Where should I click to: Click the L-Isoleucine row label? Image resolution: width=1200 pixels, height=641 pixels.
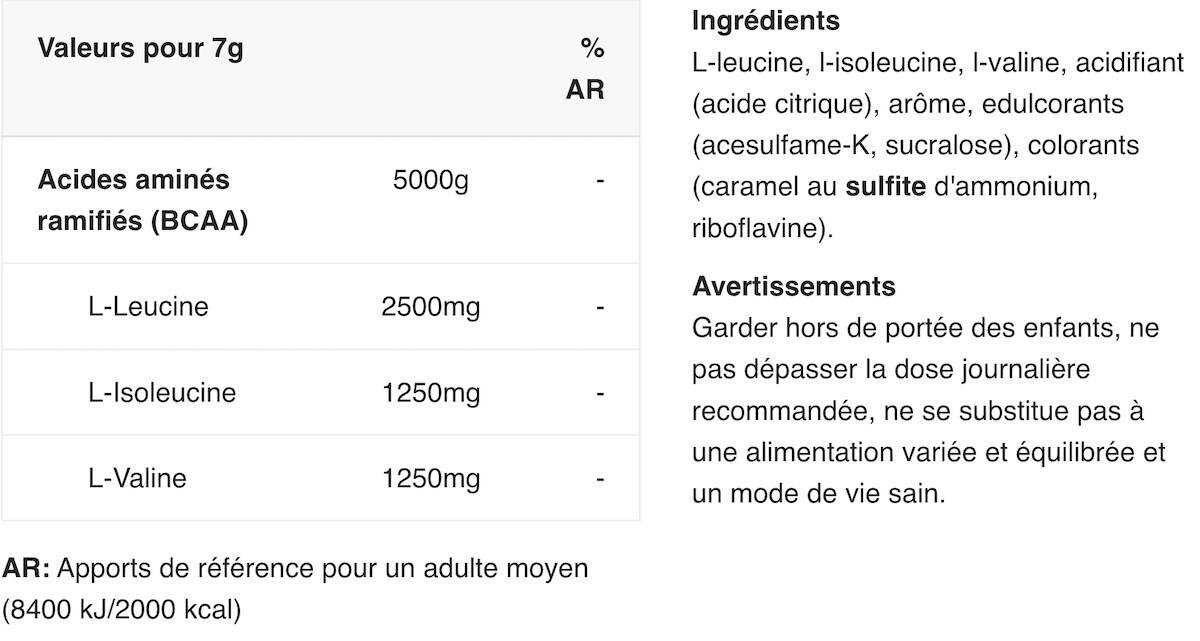coord(162,392)
